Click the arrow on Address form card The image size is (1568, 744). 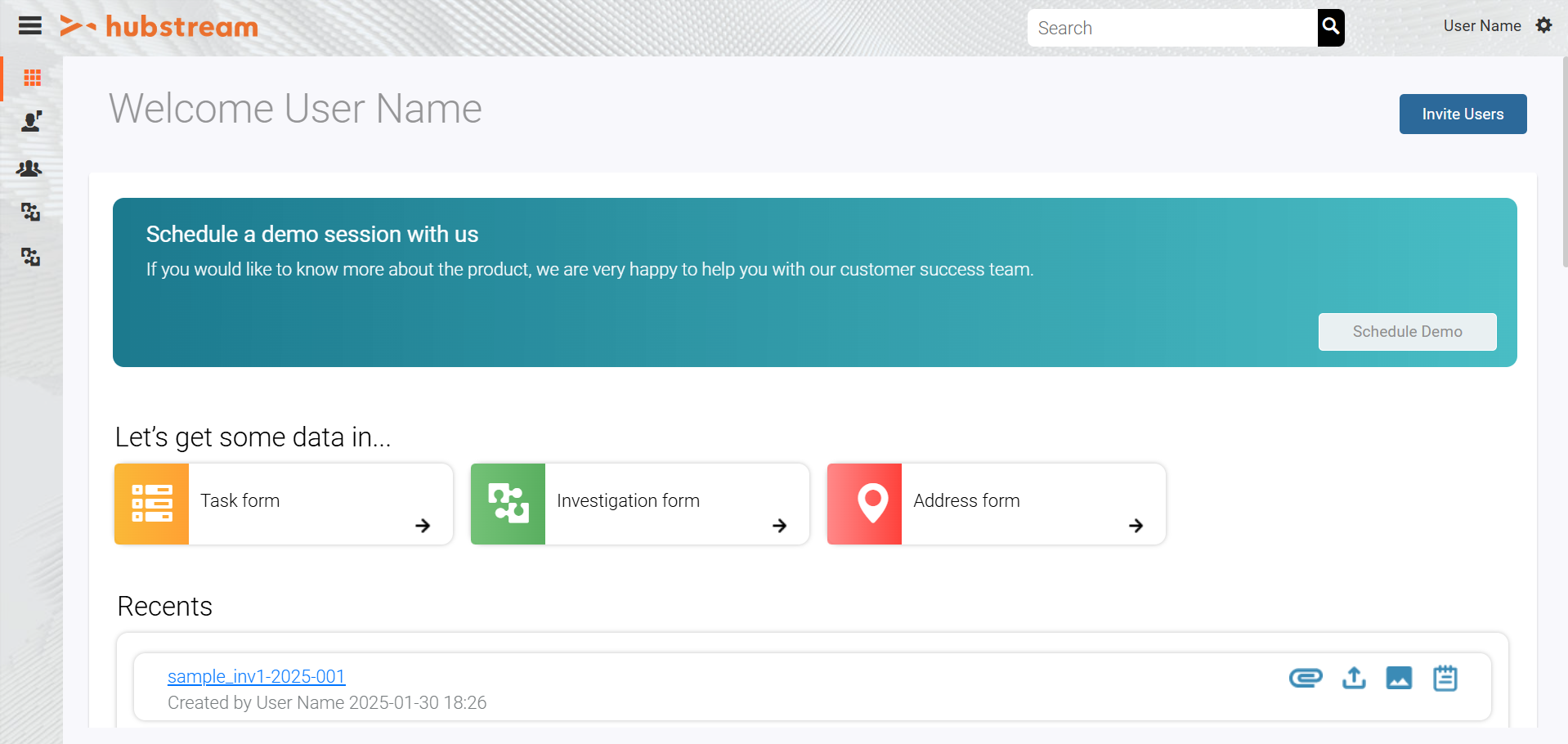[1136, 526]
